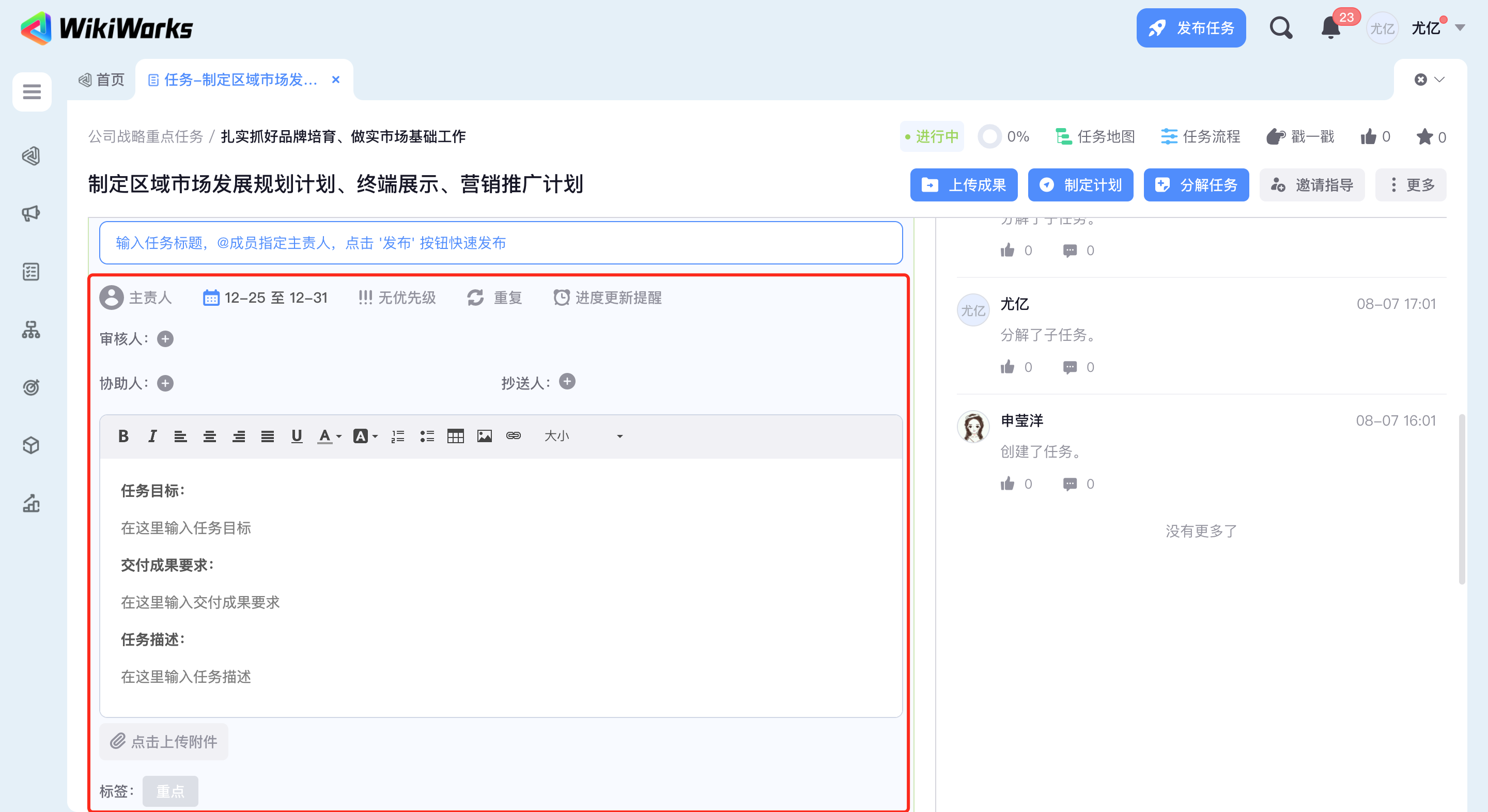Switch to the 首页 tab

[102, 80]
